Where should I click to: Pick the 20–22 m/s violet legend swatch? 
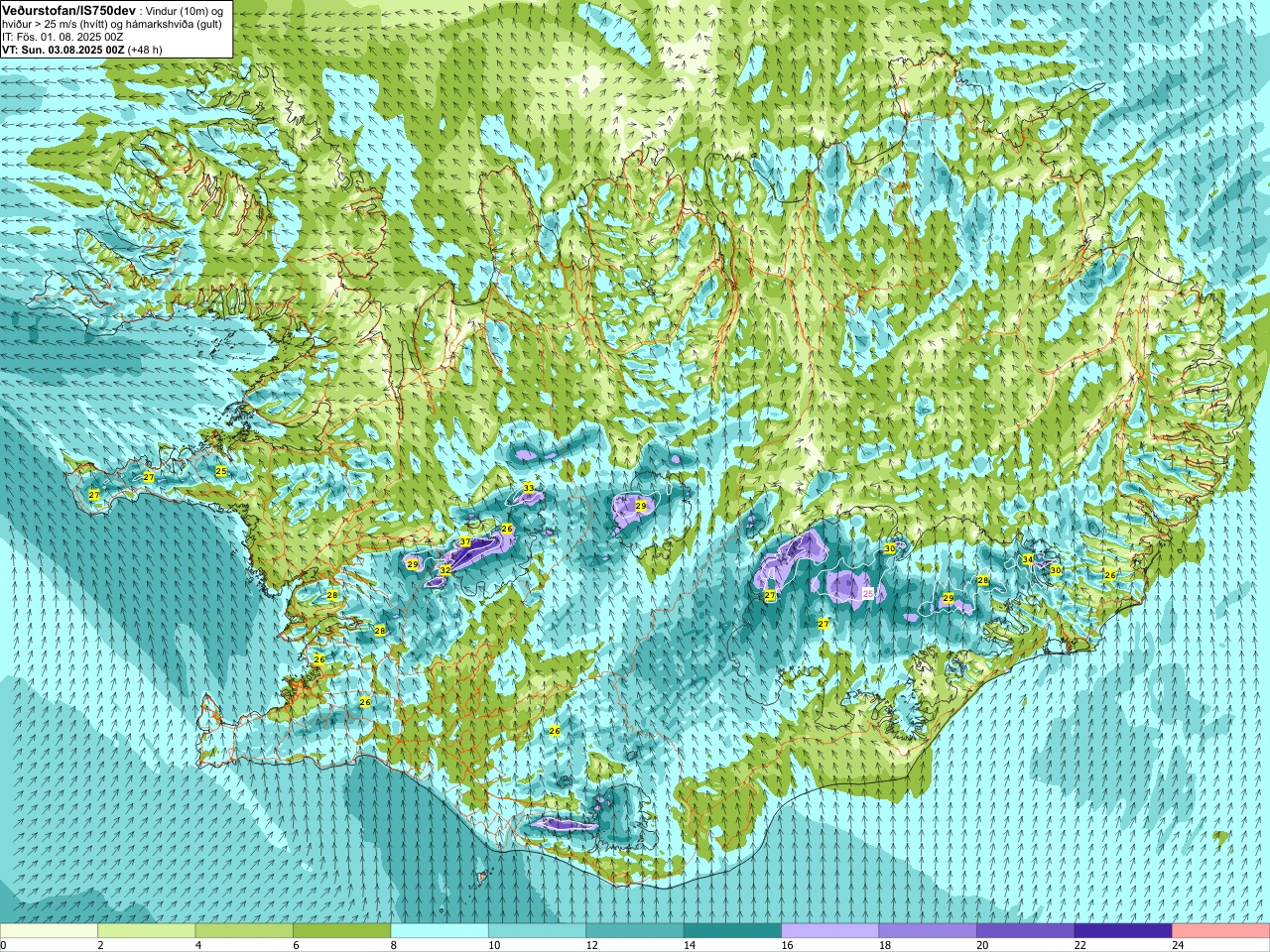(1026, 931)
